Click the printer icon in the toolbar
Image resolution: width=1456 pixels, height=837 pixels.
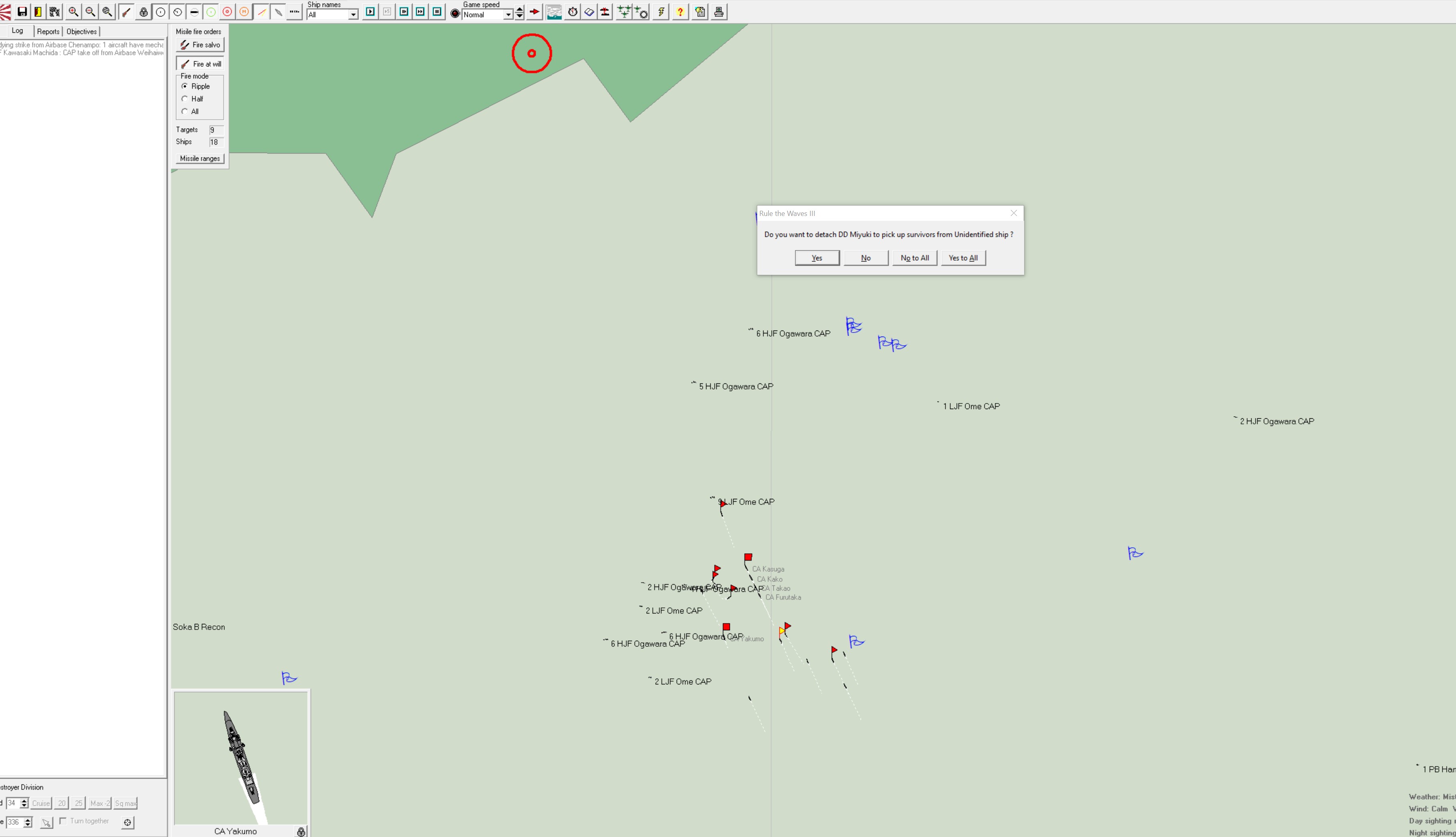coord(718,12)
